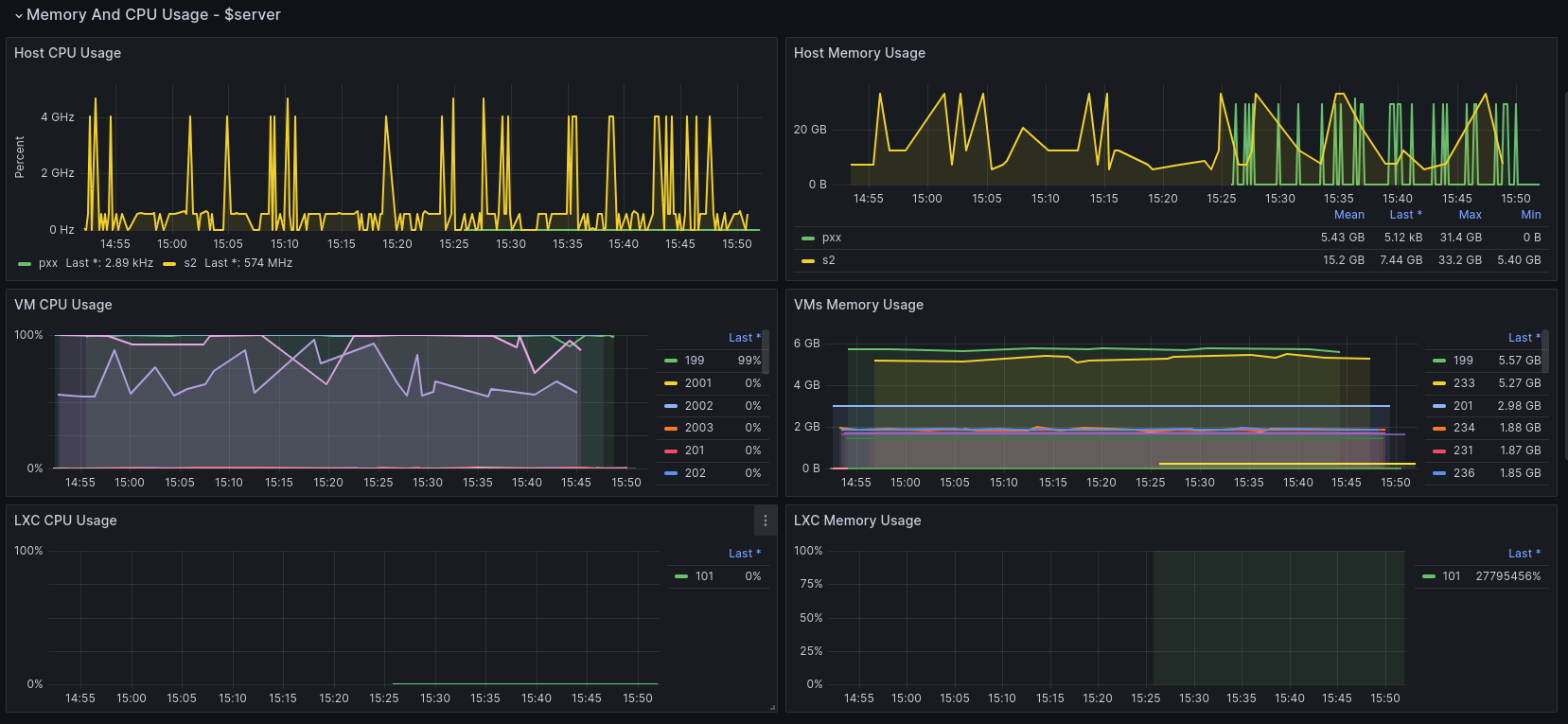Sort VM CPU legend by Last
Image resolution: width=1568 pixels, height=724 pixels.
pyautogui.click(x=745, y=338)
